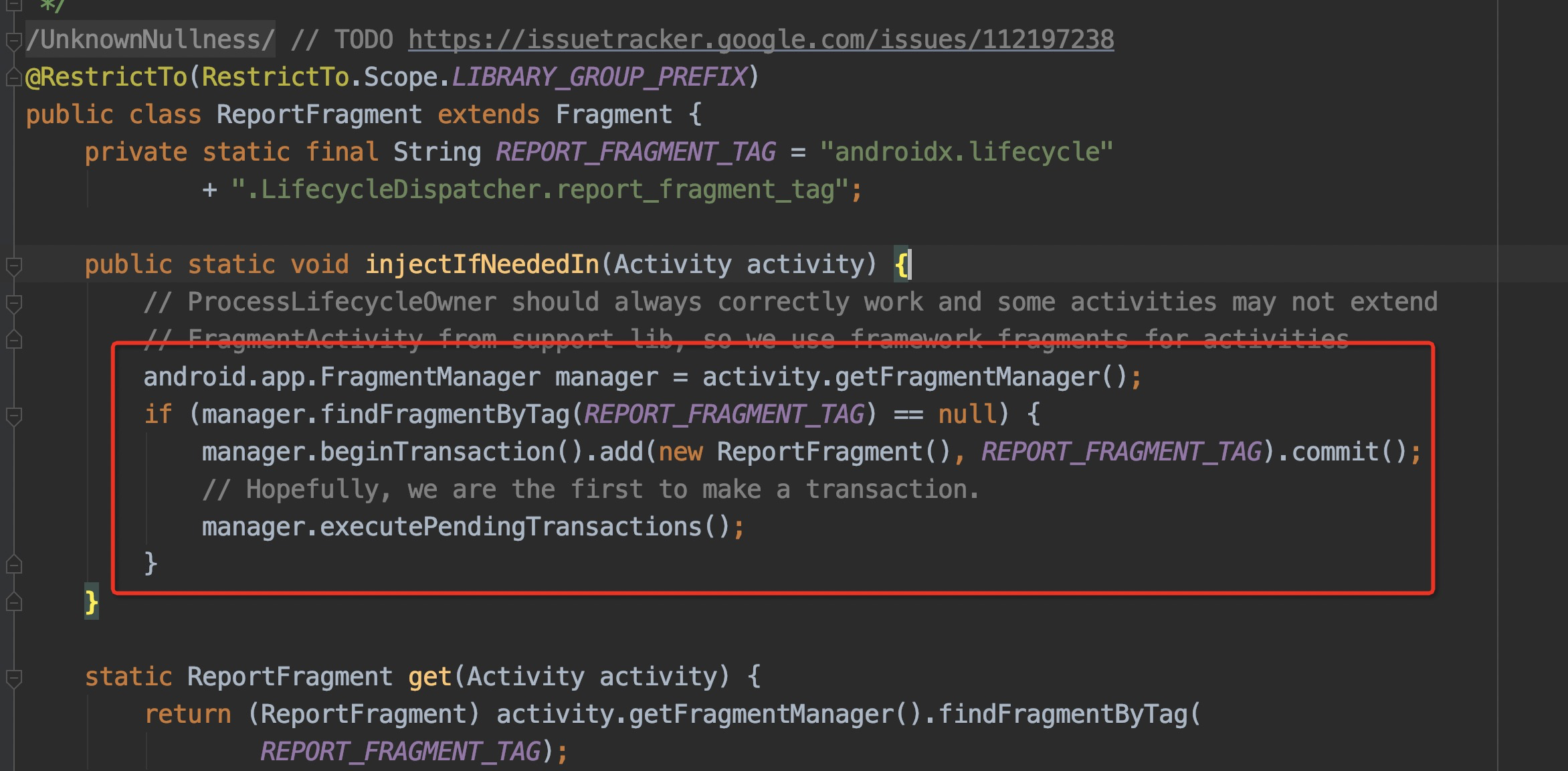Open the issuetracker.google.com issue link

coord(761,39)
